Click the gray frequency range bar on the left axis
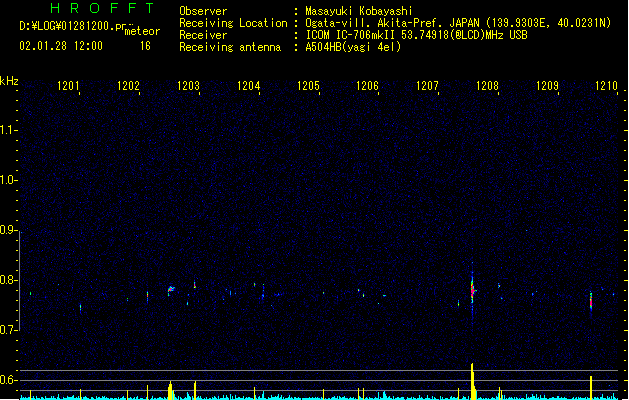The image size is (629, 400). coord(20,281)
